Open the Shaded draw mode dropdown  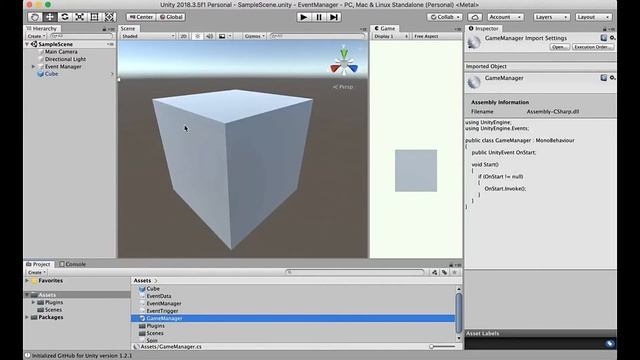(148, 36)
